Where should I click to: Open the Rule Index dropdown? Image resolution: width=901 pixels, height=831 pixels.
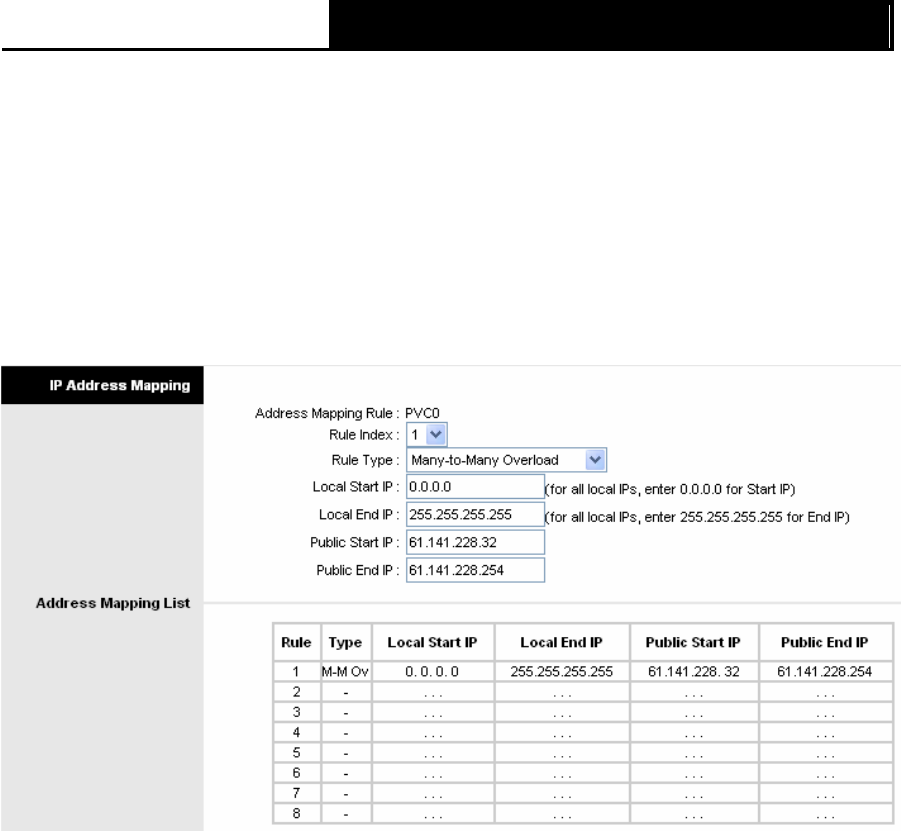coord(426,434)
